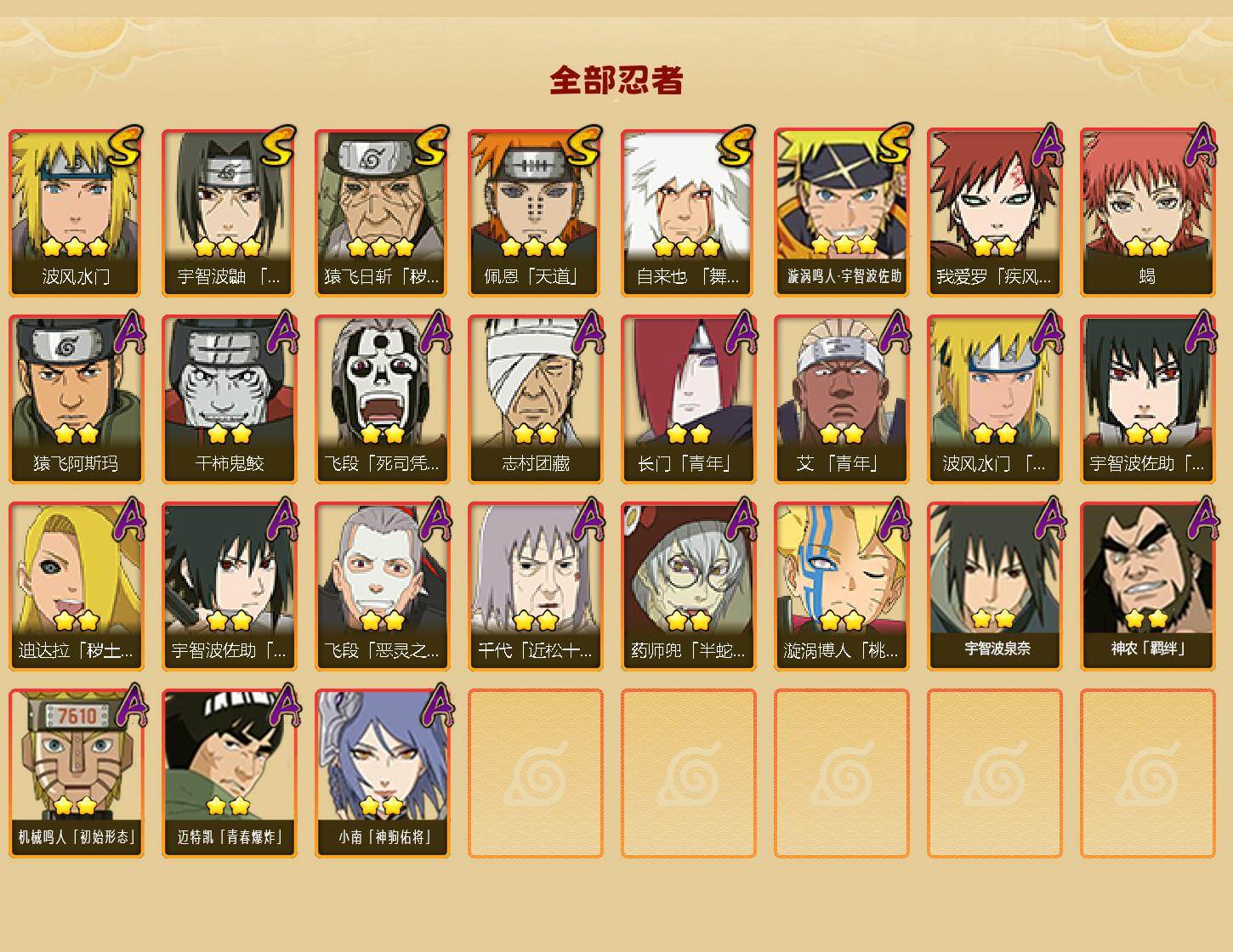
Task: Click the 漩涡鸣人·宇智波佐助 S-rank card
Action: (842, 212)
